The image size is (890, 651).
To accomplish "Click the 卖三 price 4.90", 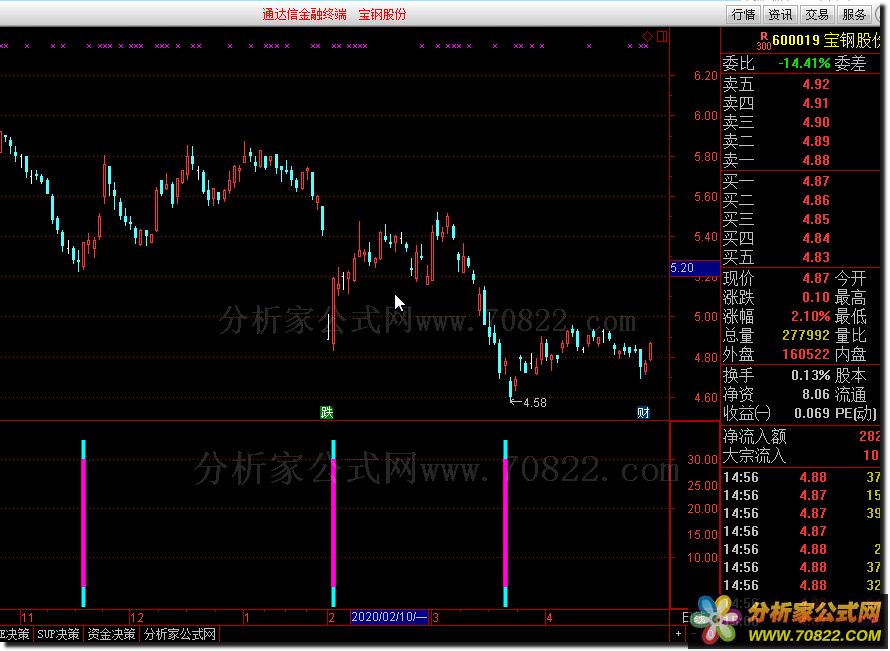I will point(816,122).
